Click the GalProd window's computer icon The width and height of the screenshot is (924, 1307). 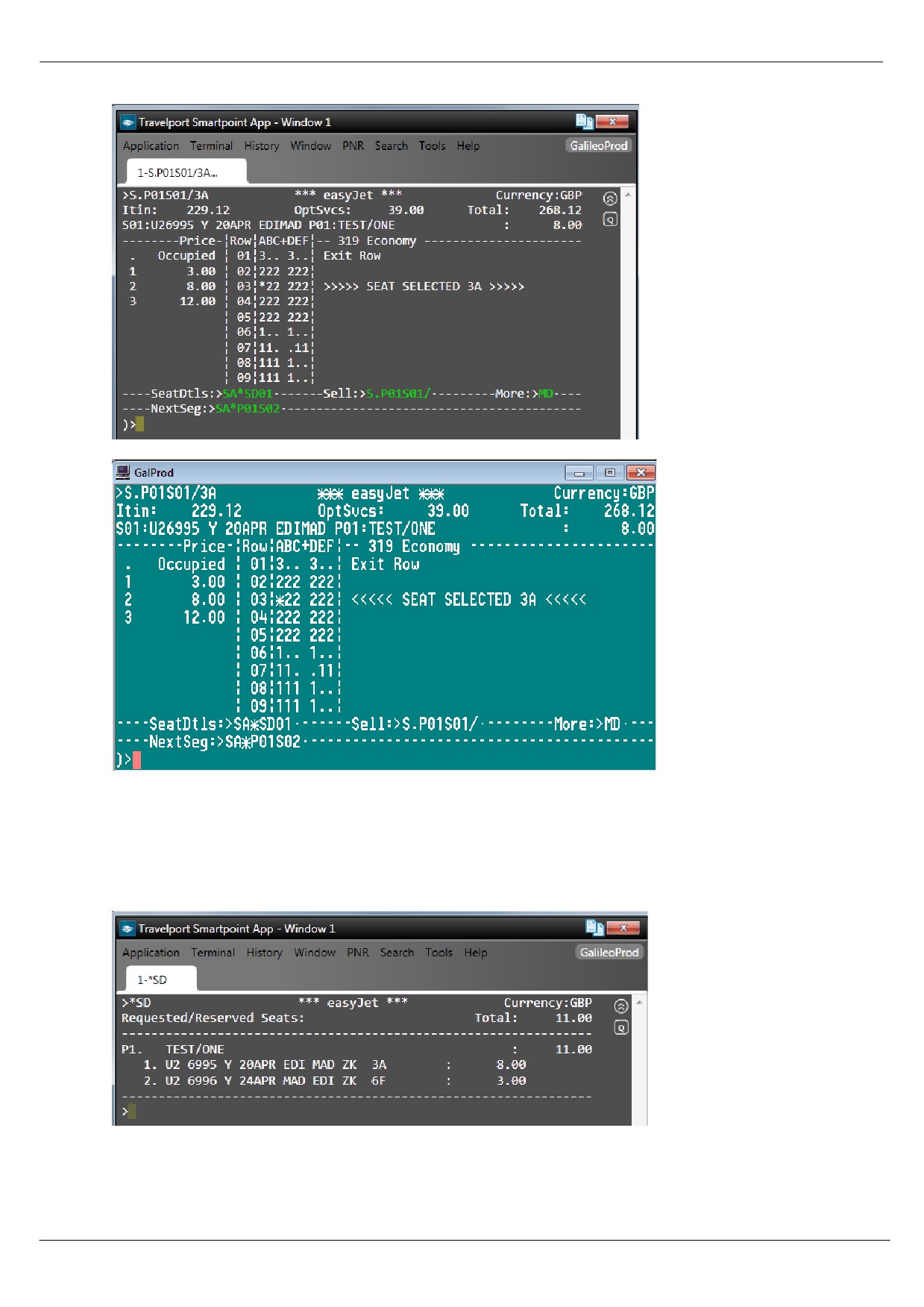point(123,472)
